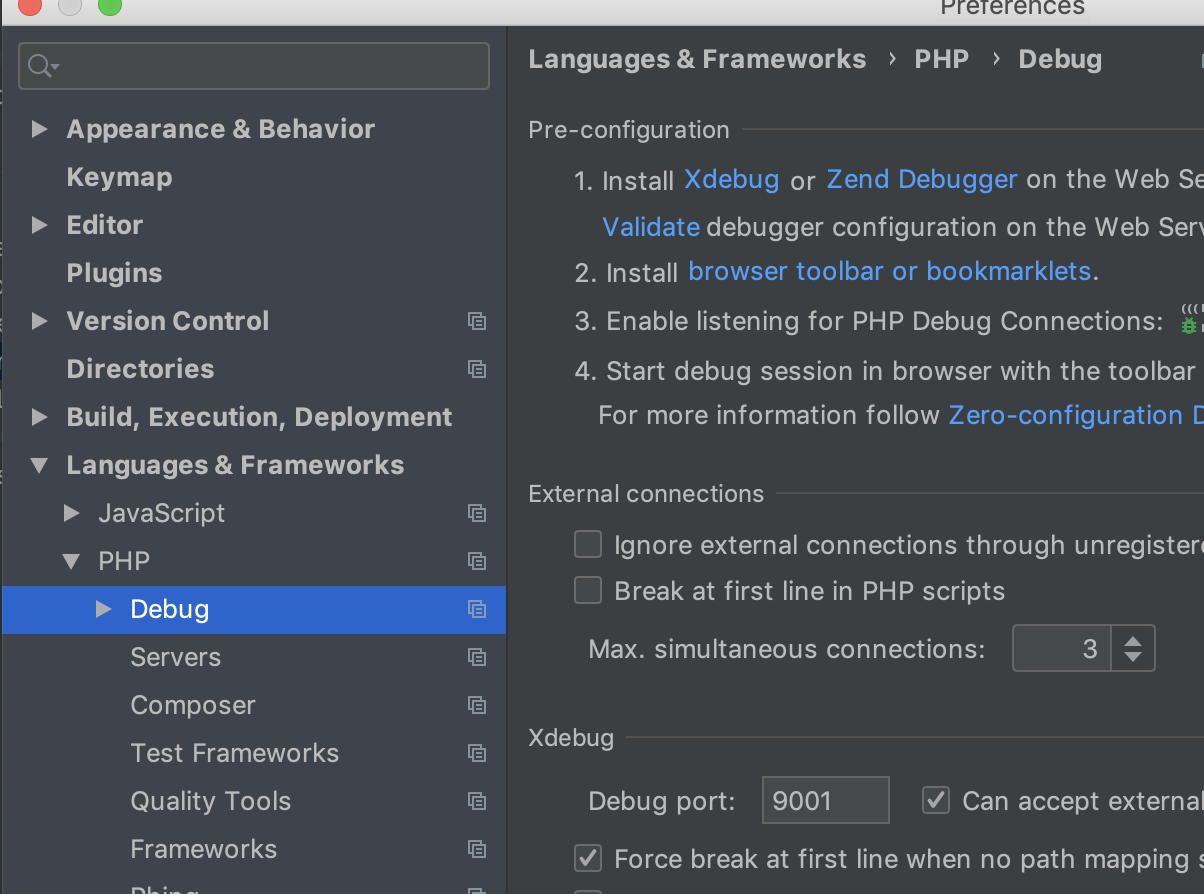
Task: Open the Zend Debugger link
Action: coord(922,180)
